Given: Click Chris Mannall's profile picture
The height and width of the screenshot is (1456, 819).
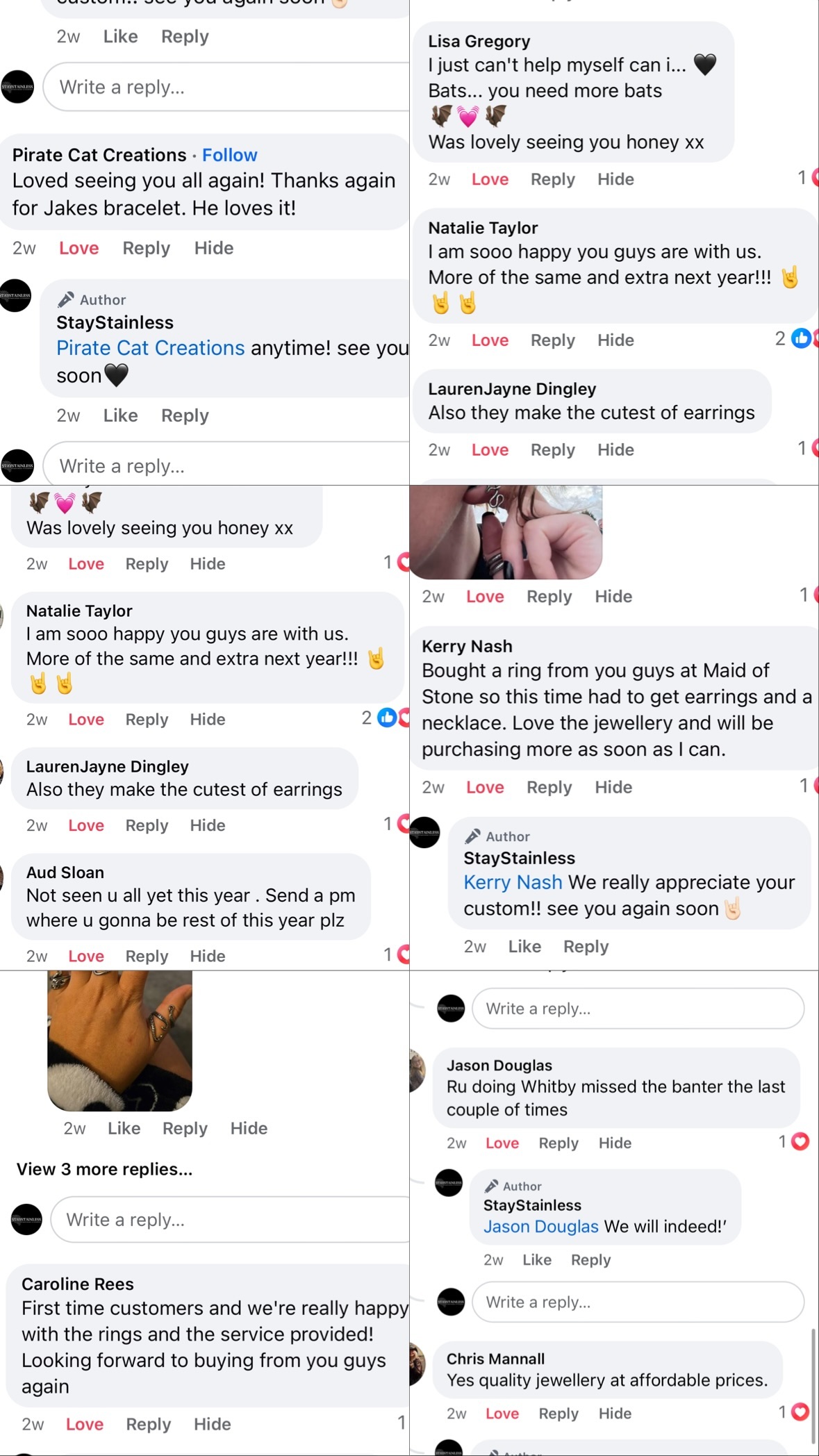Looking at the screenshot, I should 417,1363.
